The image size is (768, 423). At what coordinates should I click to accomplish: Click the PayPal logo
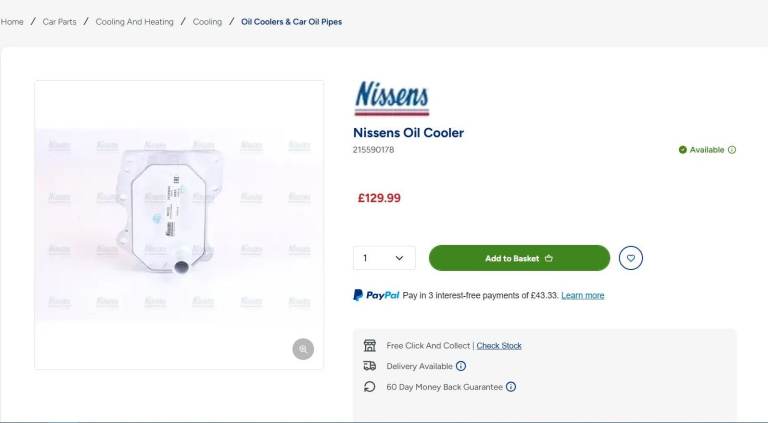[x=376, y=295]
